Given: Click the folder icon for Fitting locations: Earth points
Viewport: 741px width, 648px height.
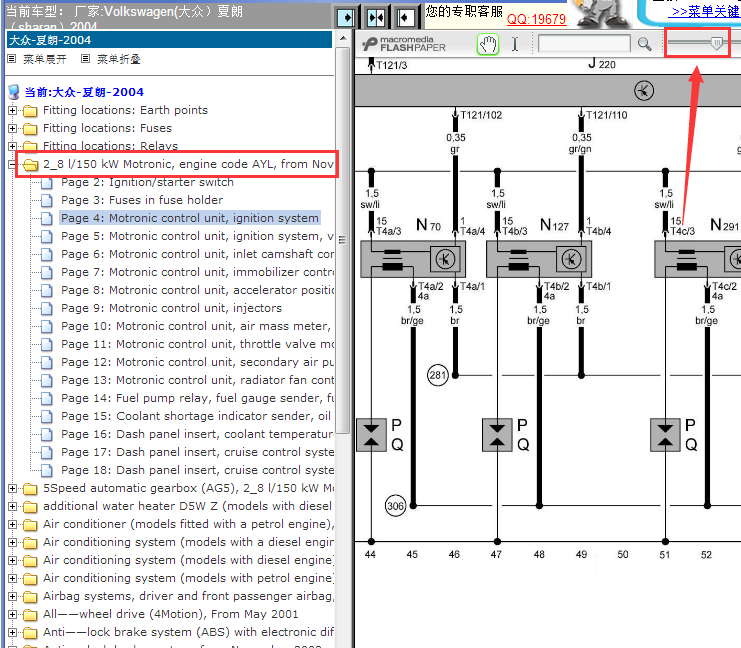Looking at the screenshot, I should pyautogui.click(x=30, y=111).
